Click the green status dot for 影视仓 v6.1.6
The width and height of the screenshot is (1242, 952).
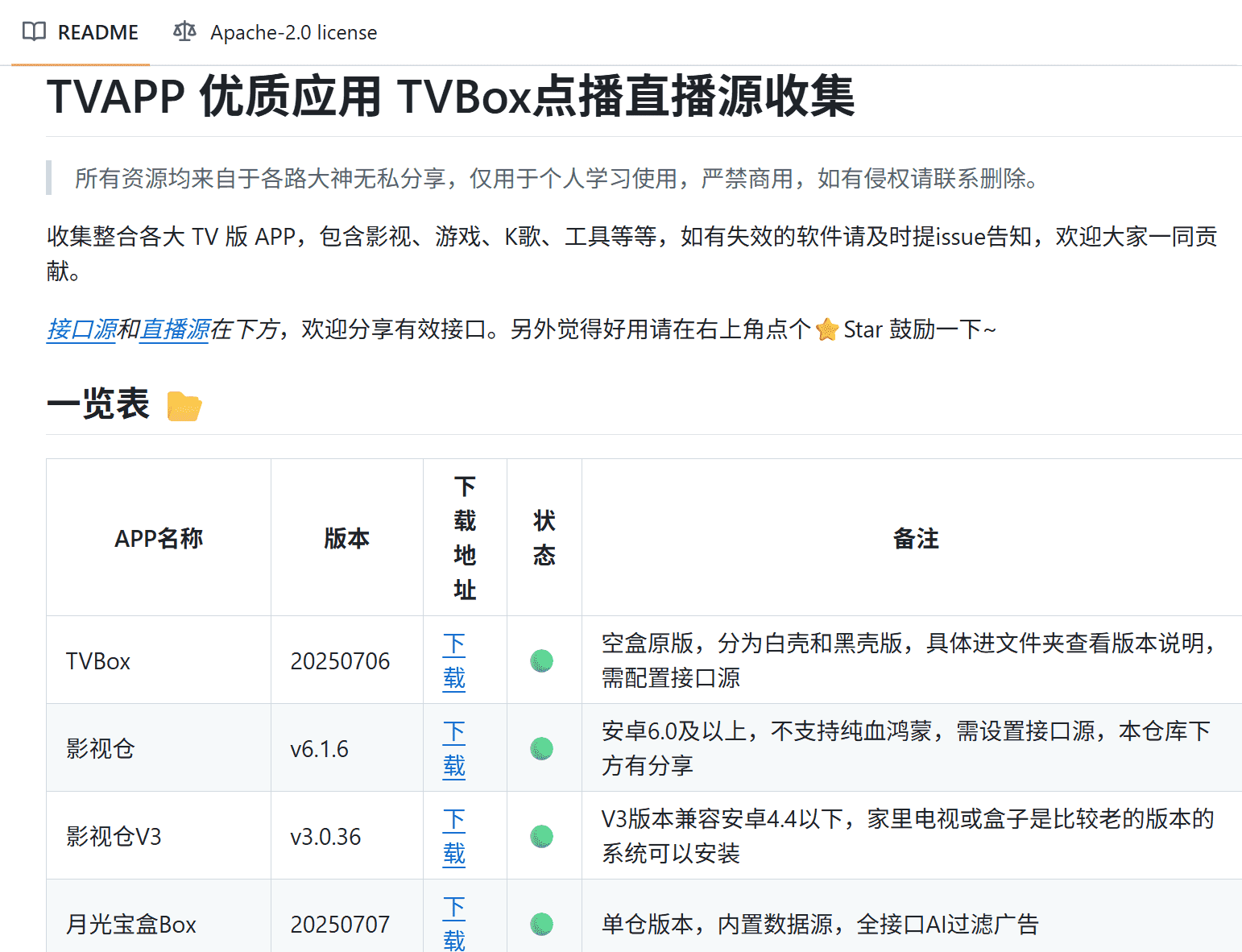[542, 748]
